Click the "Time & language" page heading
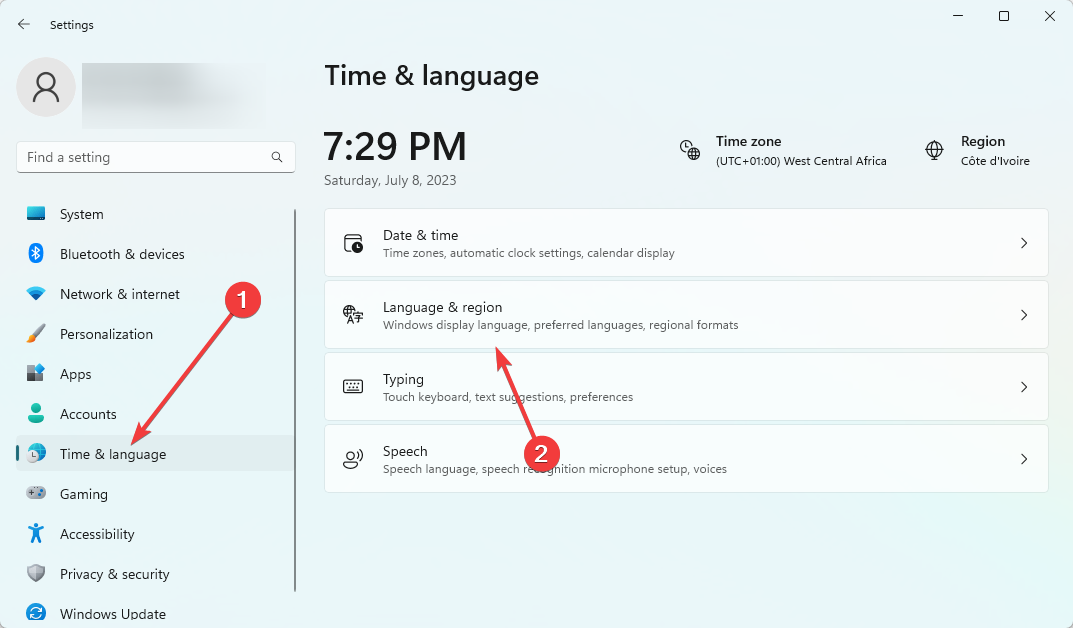 pos(432,76)
